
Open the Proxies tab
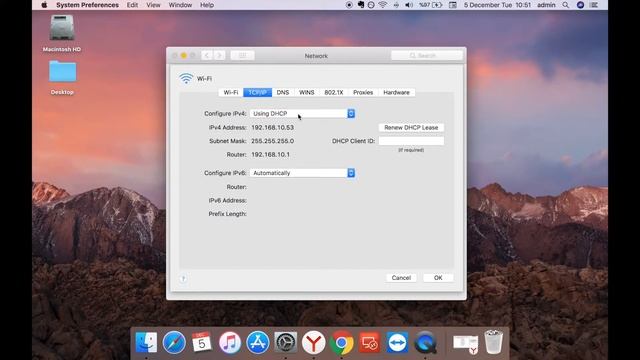click(x=363, y=92)
